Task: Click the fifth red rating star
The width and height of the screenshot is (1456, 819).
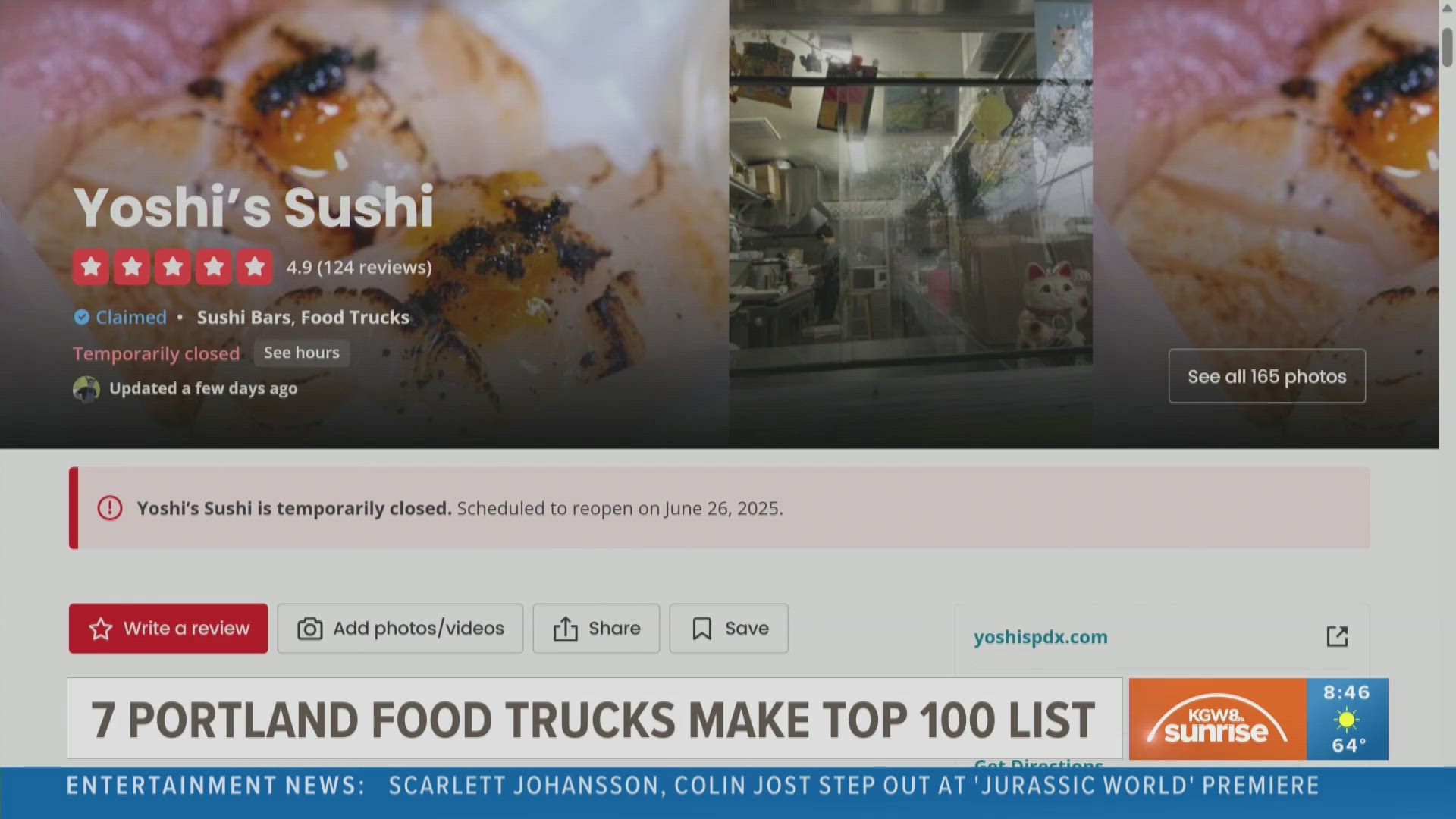Action: [255, 267]
